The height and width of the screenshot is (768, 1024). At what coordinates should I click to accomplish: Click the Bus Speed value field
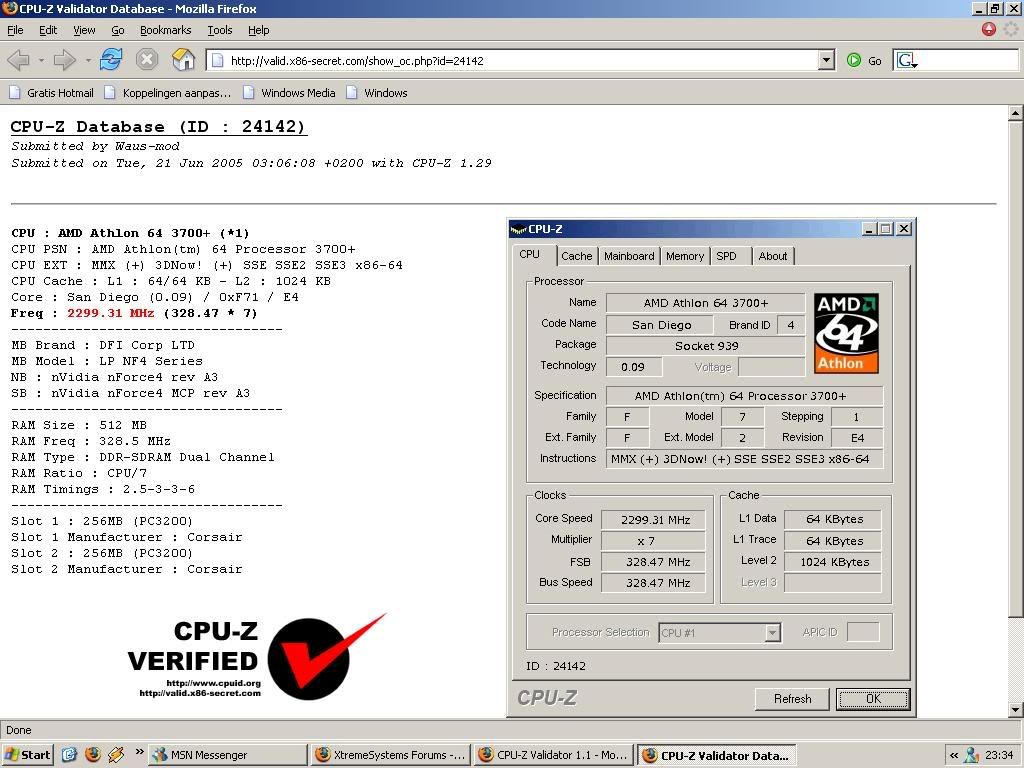654,583
